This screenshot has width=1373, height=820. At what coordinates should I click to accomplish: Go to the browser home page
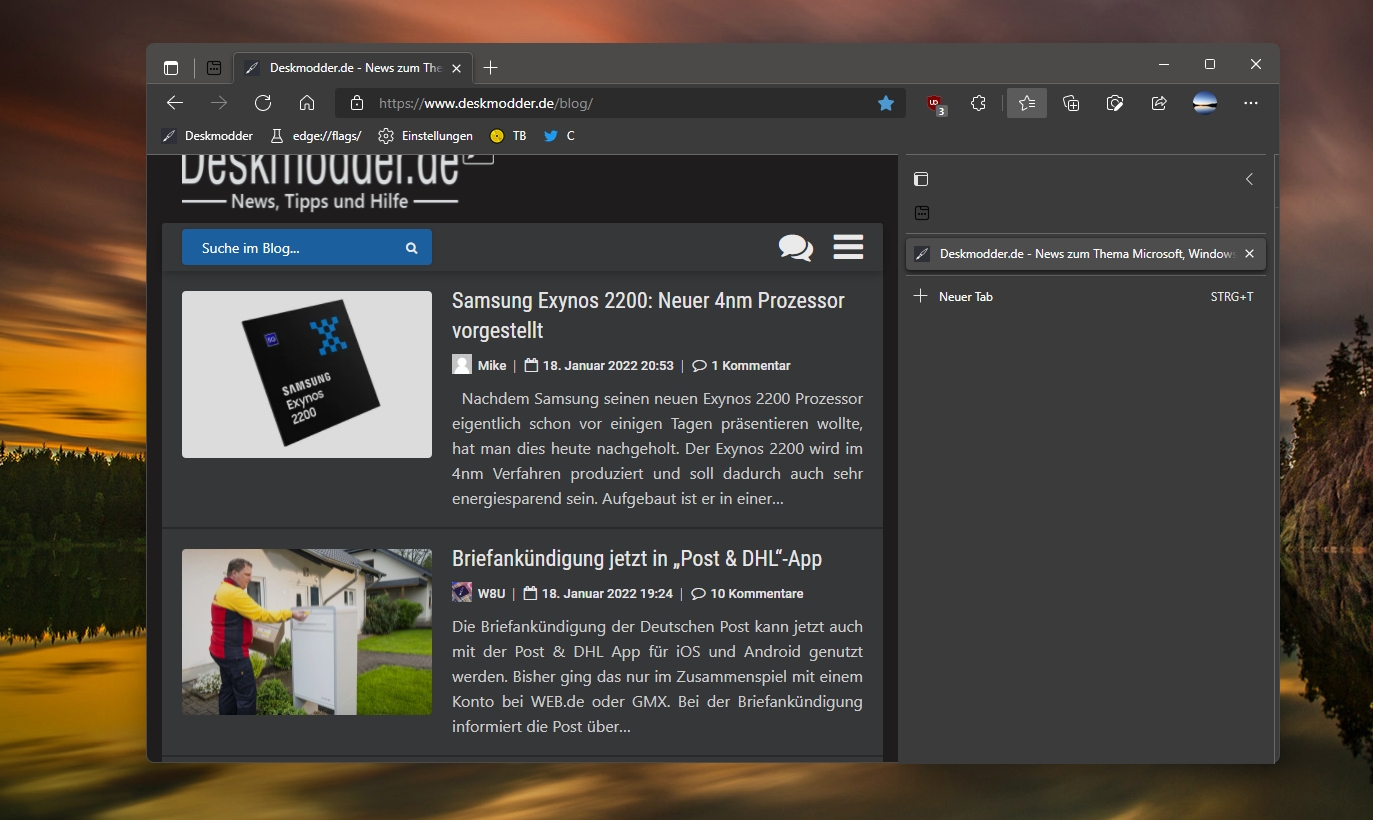307,103
